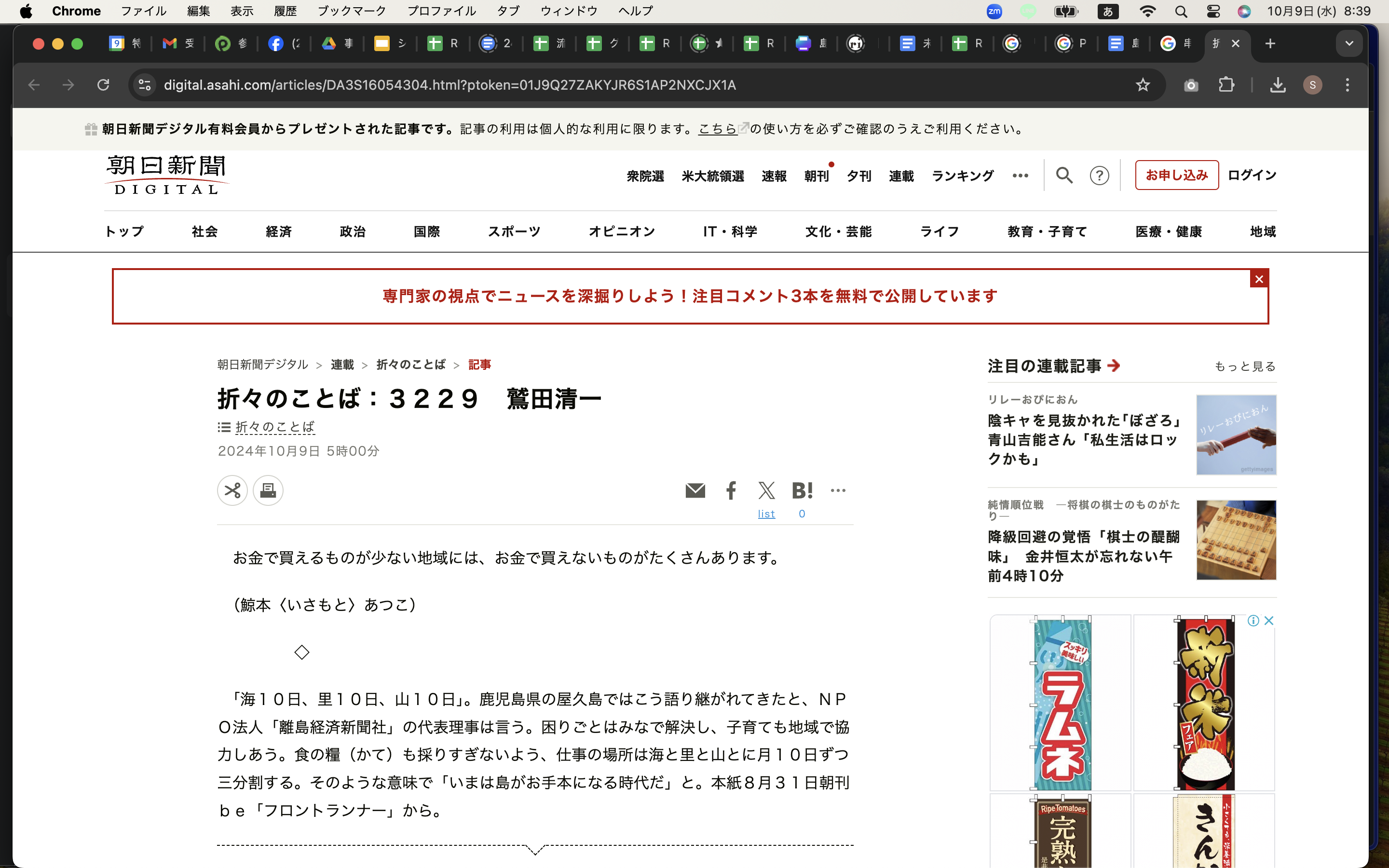
Task: Open Chrome profile avatar S
Action: [x=1313, y=85]
